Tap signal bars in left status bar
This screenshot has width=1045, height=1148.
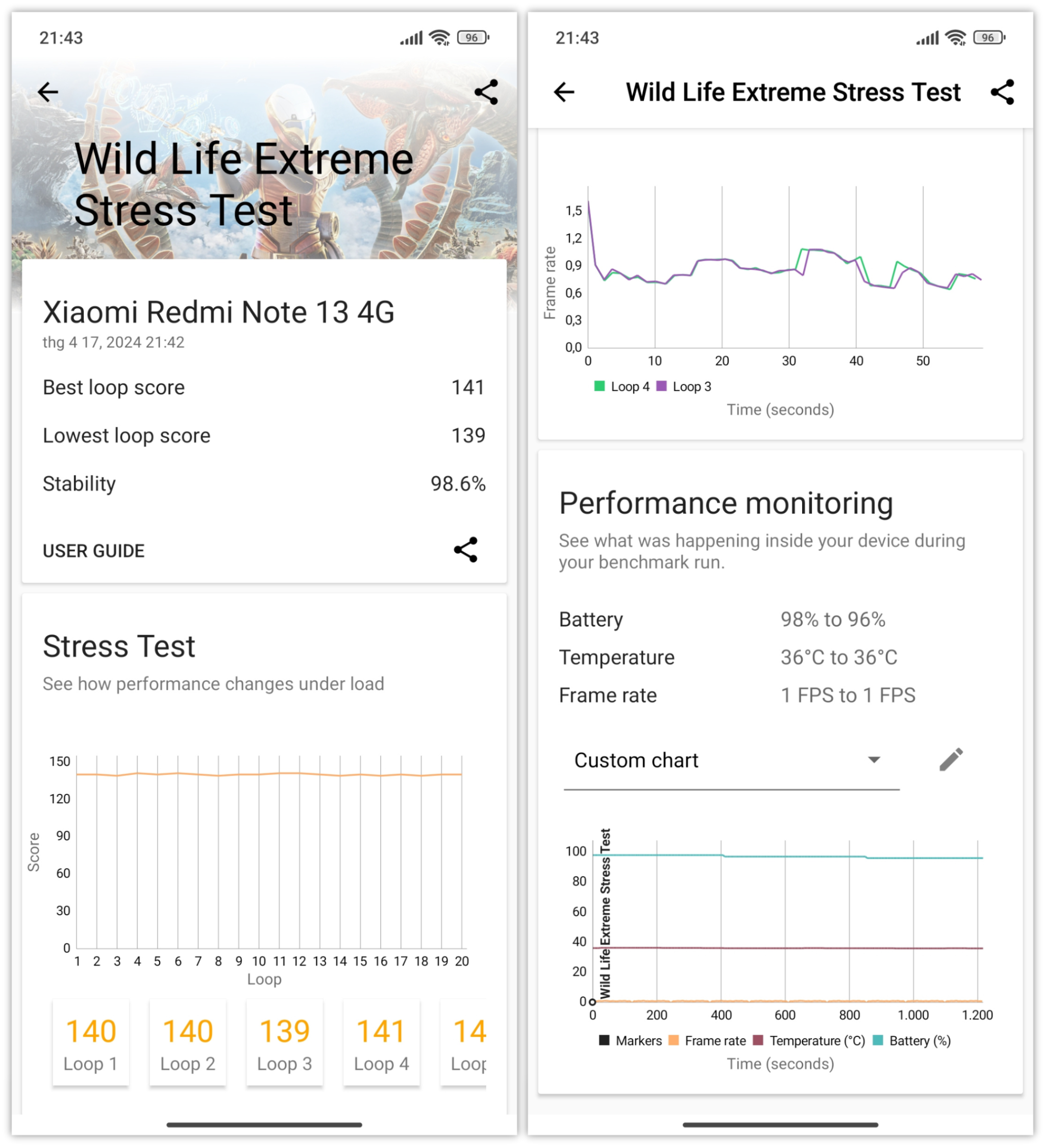(411, 38)
